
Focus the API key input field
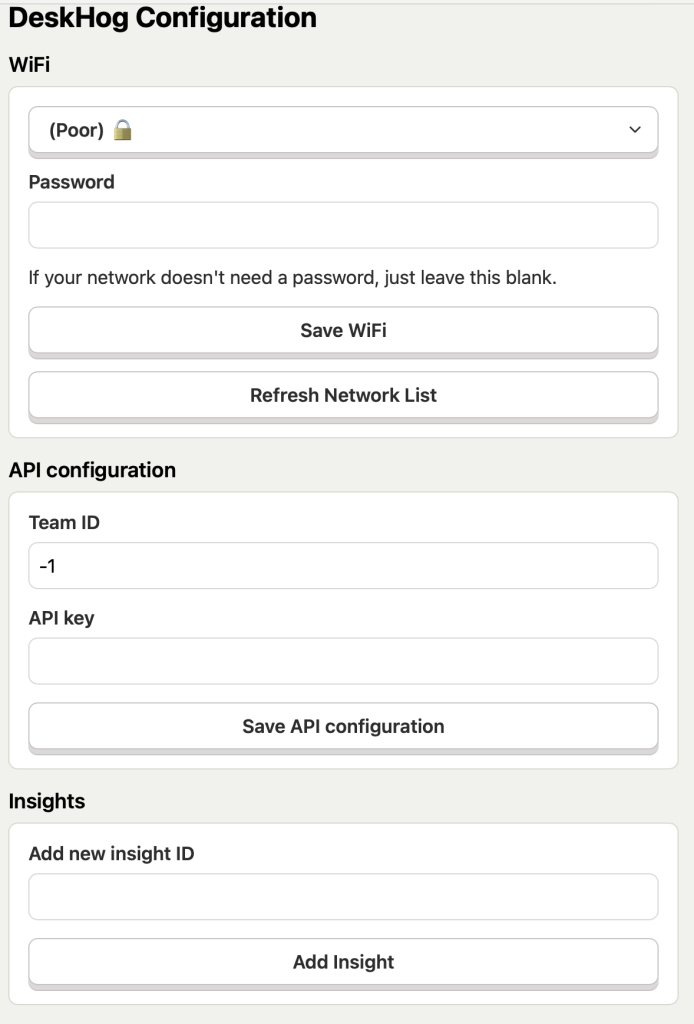[343, 661]
